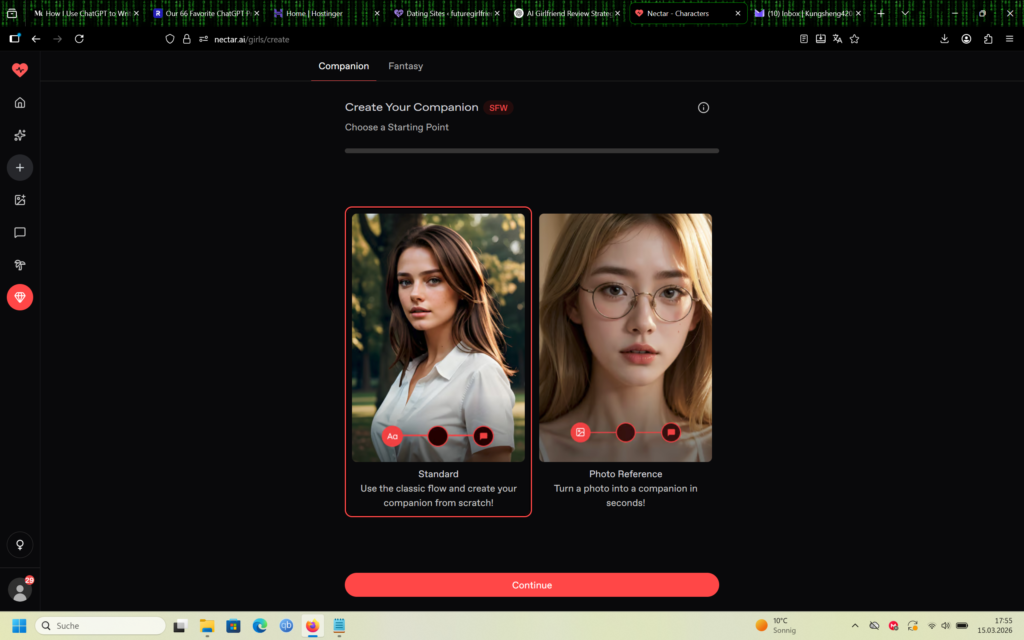Open the info icon beside Create Your Companion
This screenshot has width=1024, height=640.
coord(703,107)
